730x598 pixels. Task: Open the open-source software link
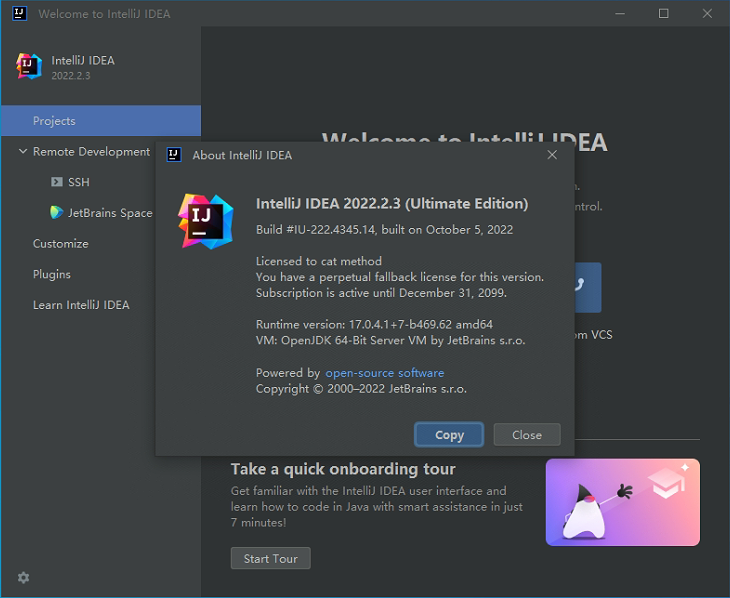click(x=385, y=373)
